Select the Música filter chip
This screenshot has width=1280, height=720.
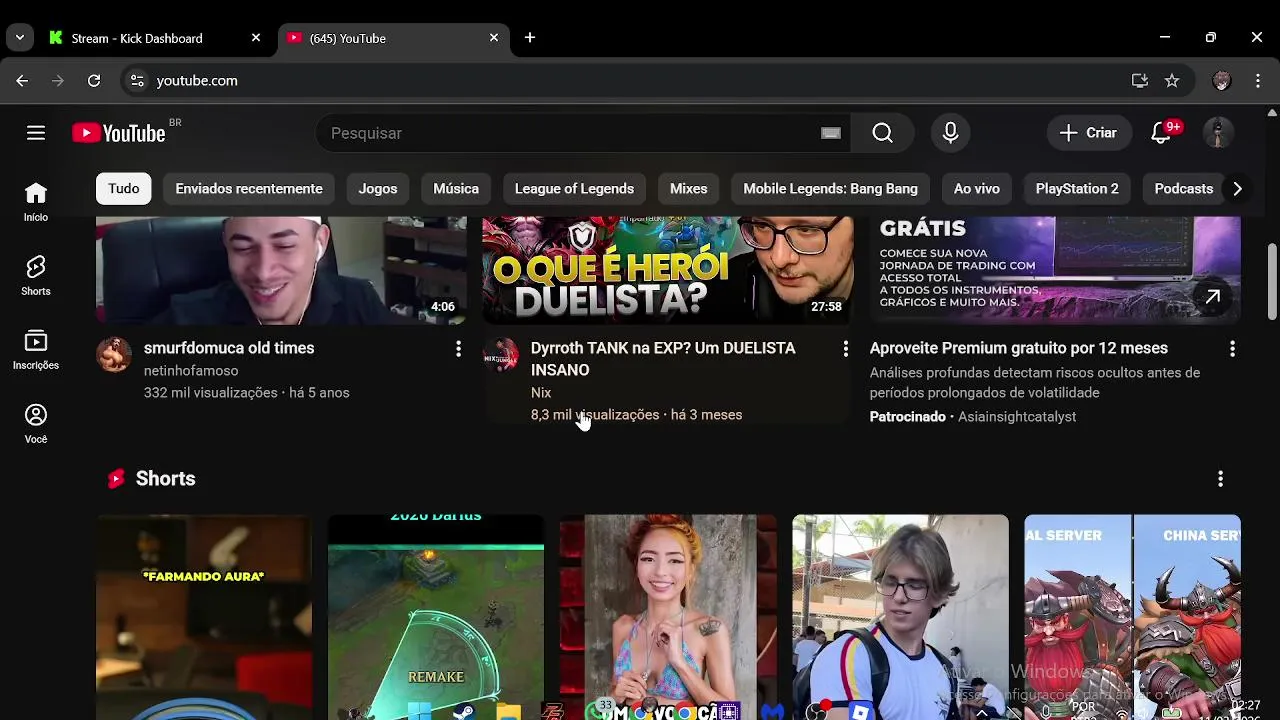pyautogui.click(x=456, y=189)
